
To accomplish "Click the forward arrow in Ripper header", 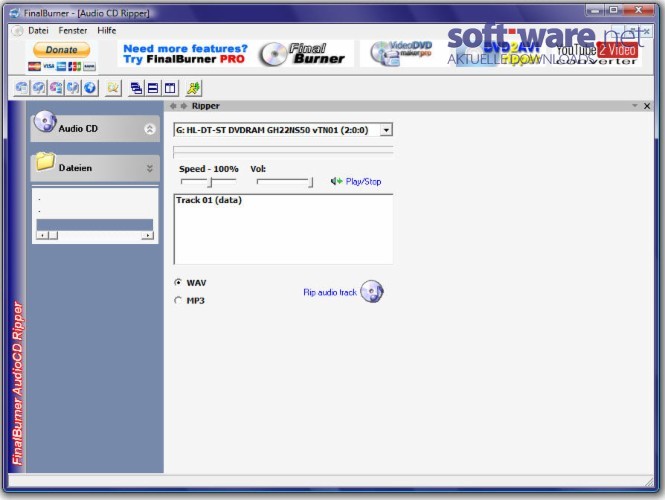I will [x=184, y=106].
